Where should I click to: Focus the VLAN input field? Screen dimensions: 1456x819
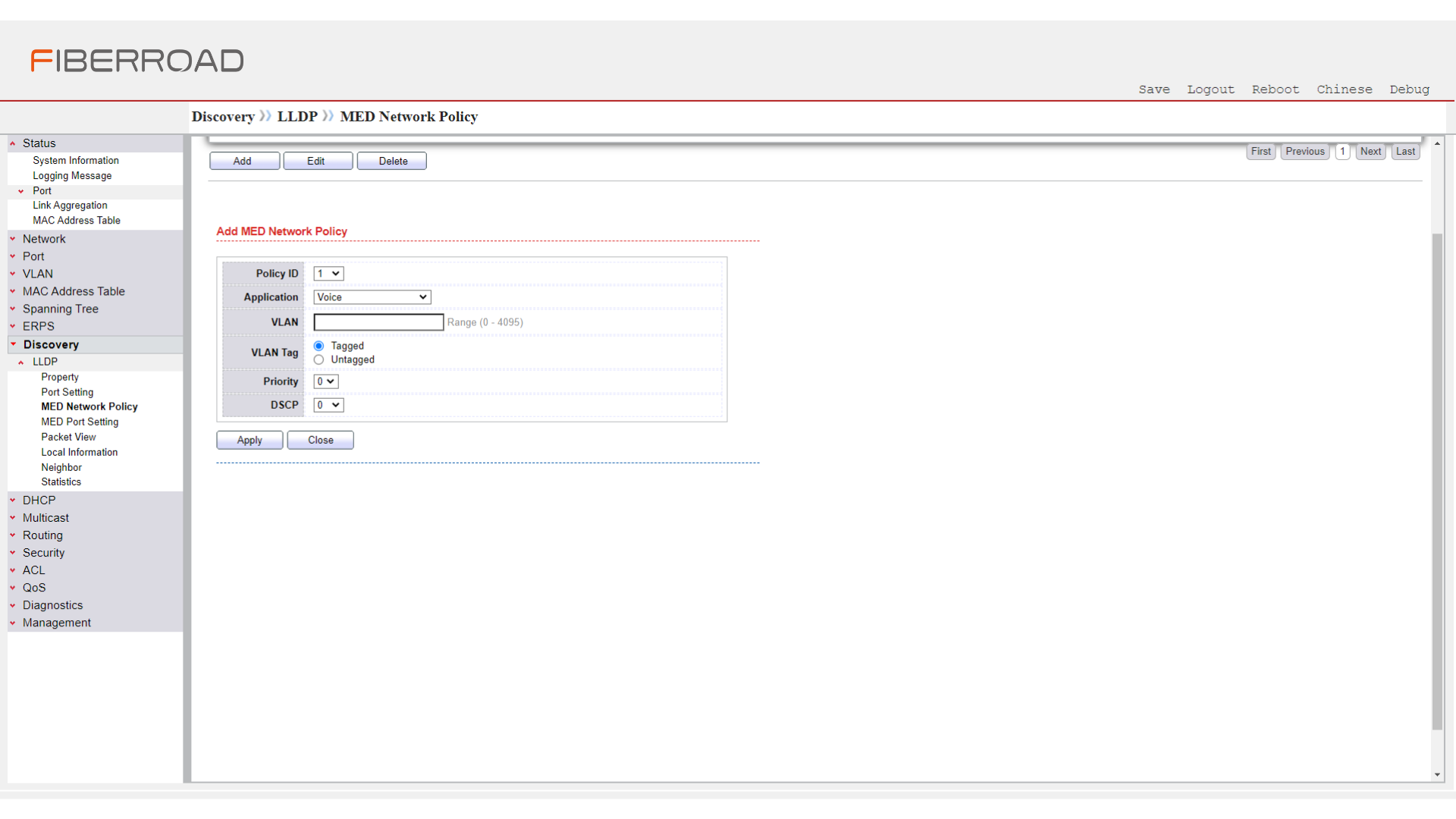(x=378, y=322)
